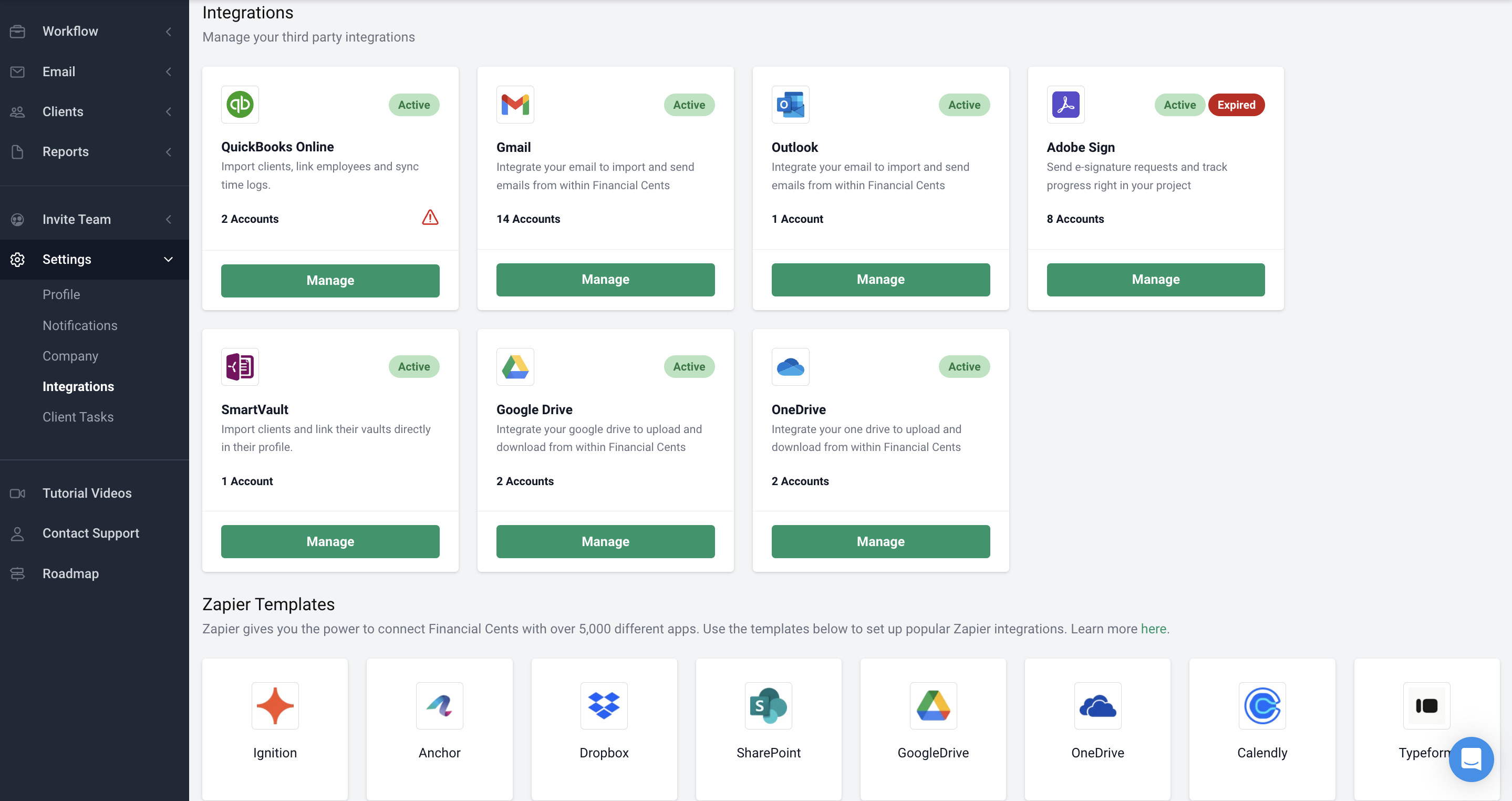Click the Active badge on Gmail
Screen dimensions: 1512x801
[689, 105]
